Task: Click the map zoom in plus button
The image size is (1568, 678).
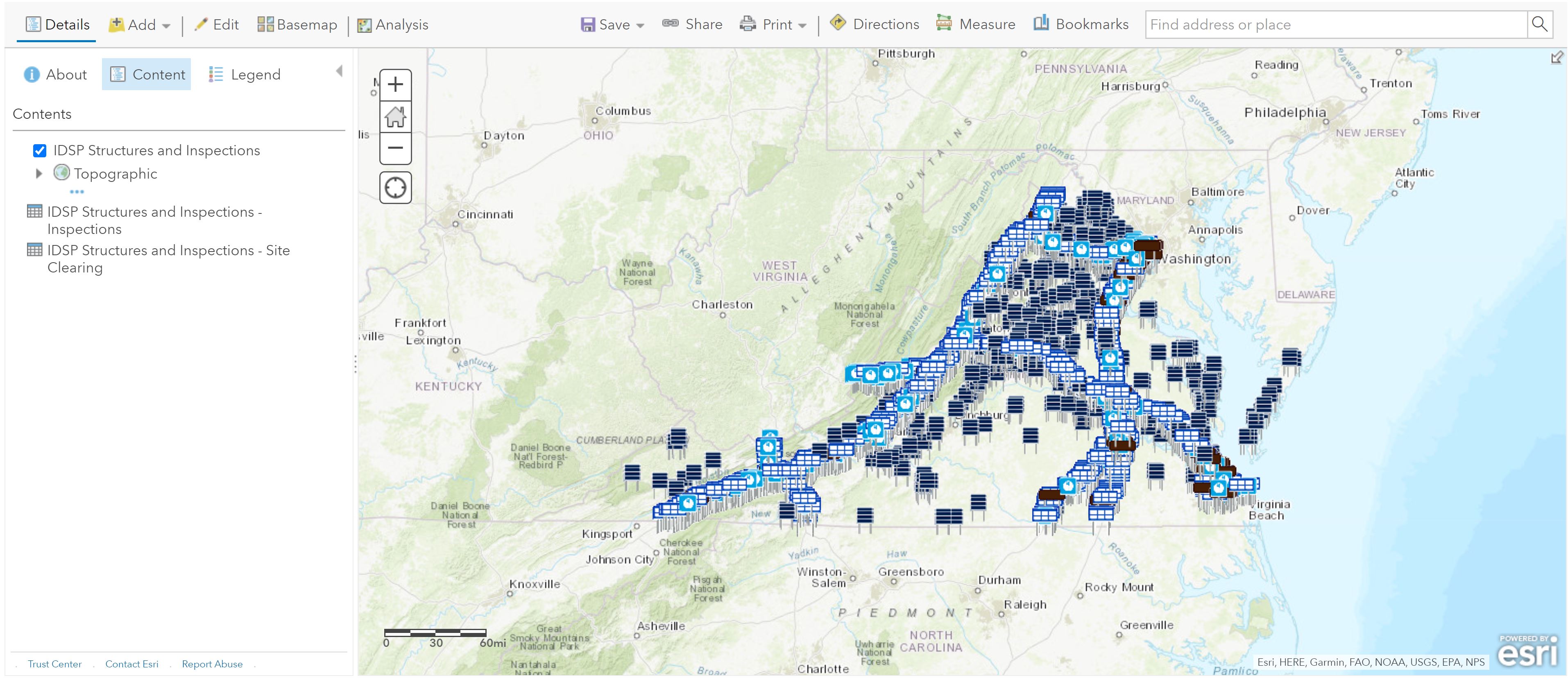Action: click(x=395, y=84)
